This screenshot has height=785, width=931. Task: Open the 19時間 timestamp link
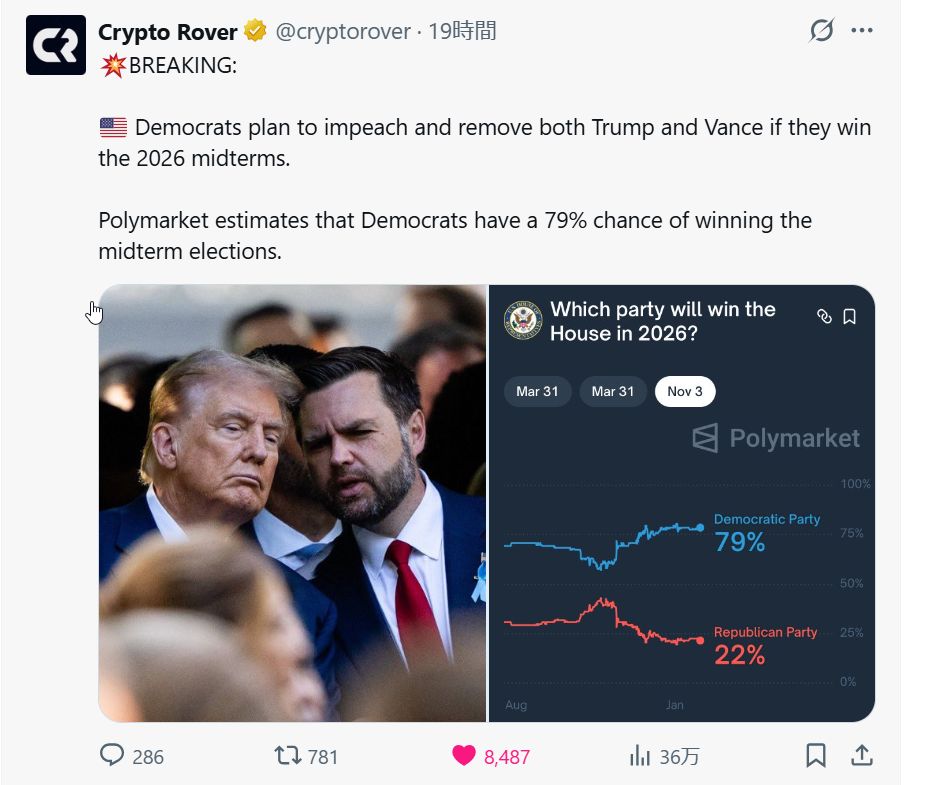pos(462,32)
